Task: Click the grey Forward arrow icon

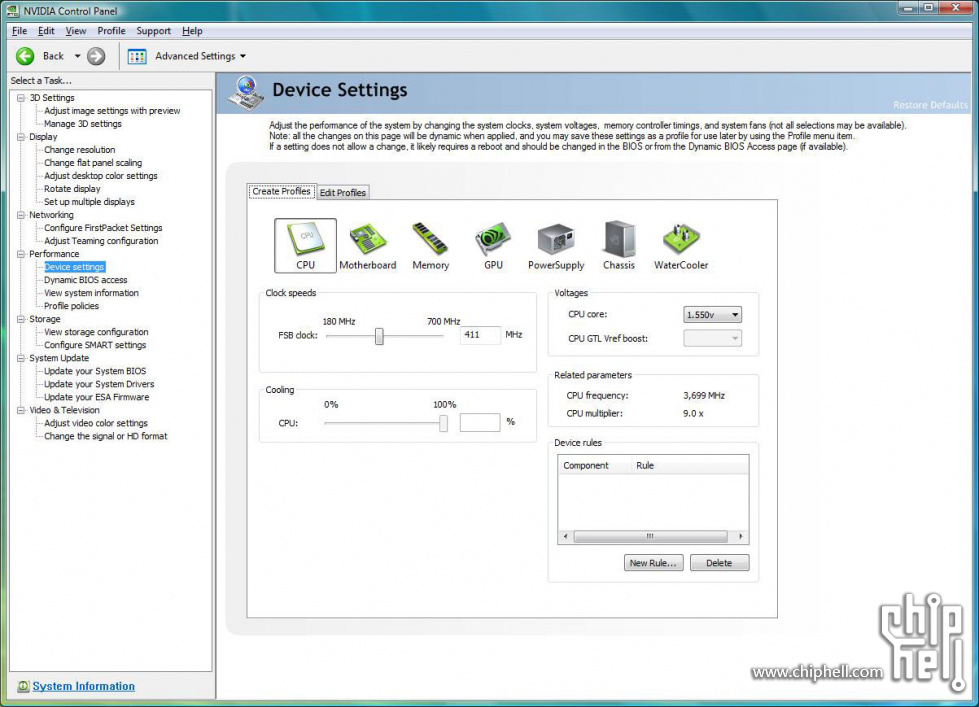Action: 96,56
